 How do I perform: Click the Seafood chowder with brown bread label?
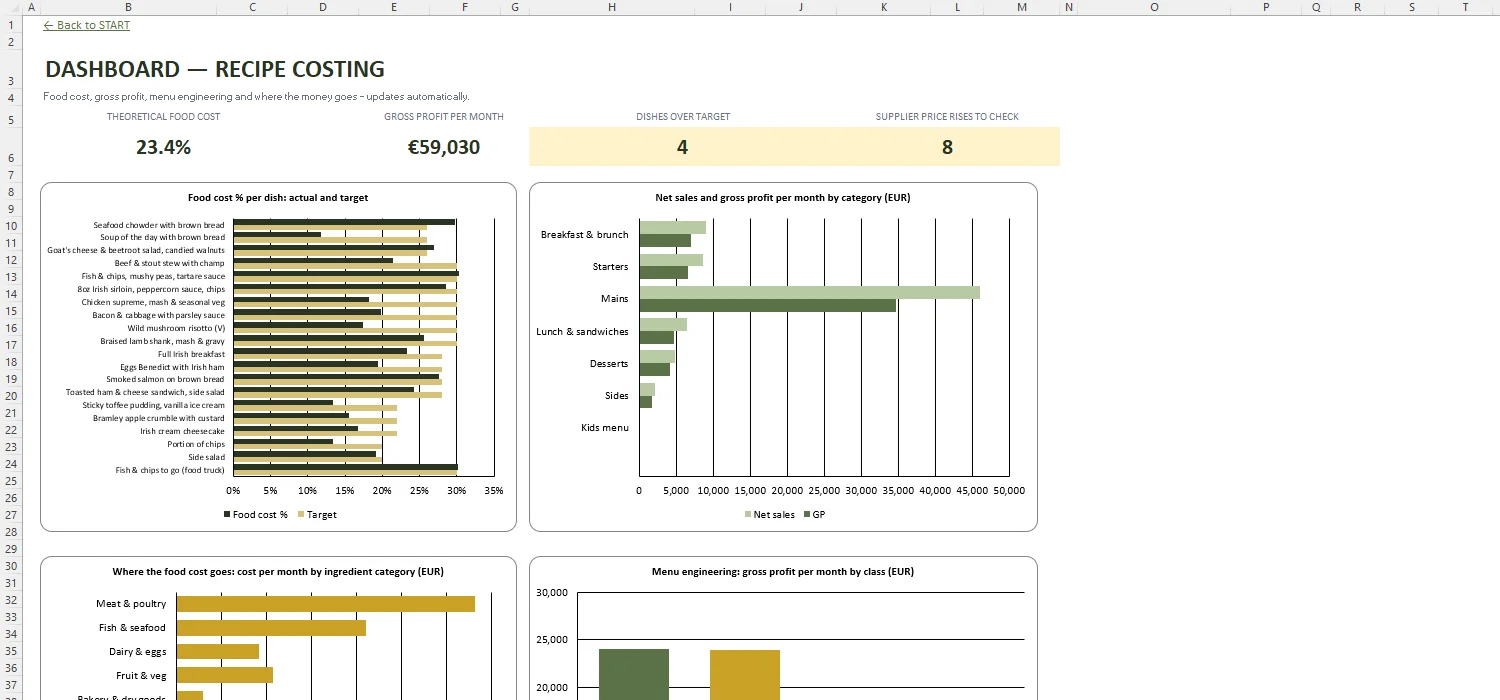click(159, 225)
